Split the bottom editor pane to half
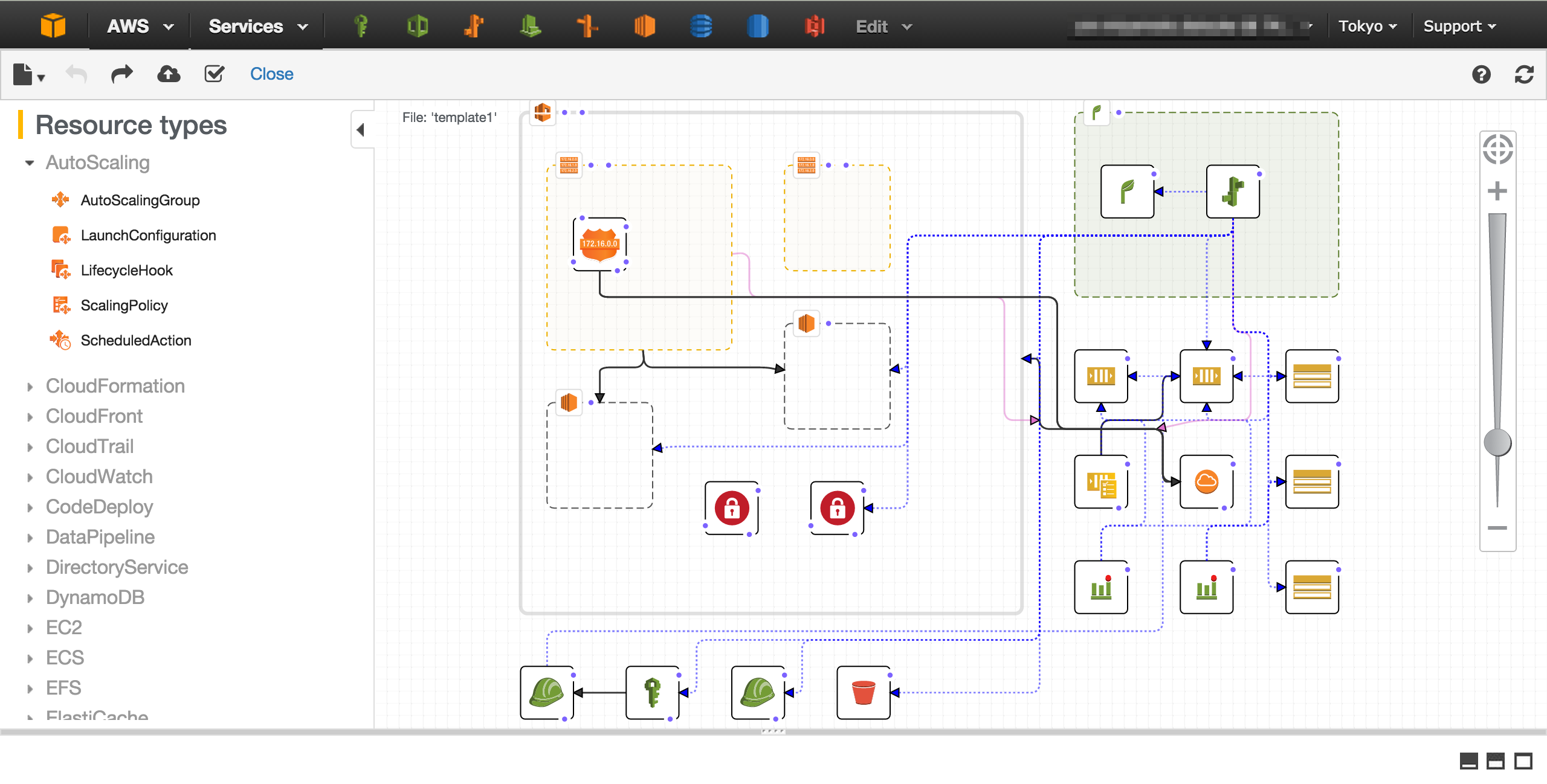The height and width of the screenshot is (784, 1547). (x=1496, y=761)
